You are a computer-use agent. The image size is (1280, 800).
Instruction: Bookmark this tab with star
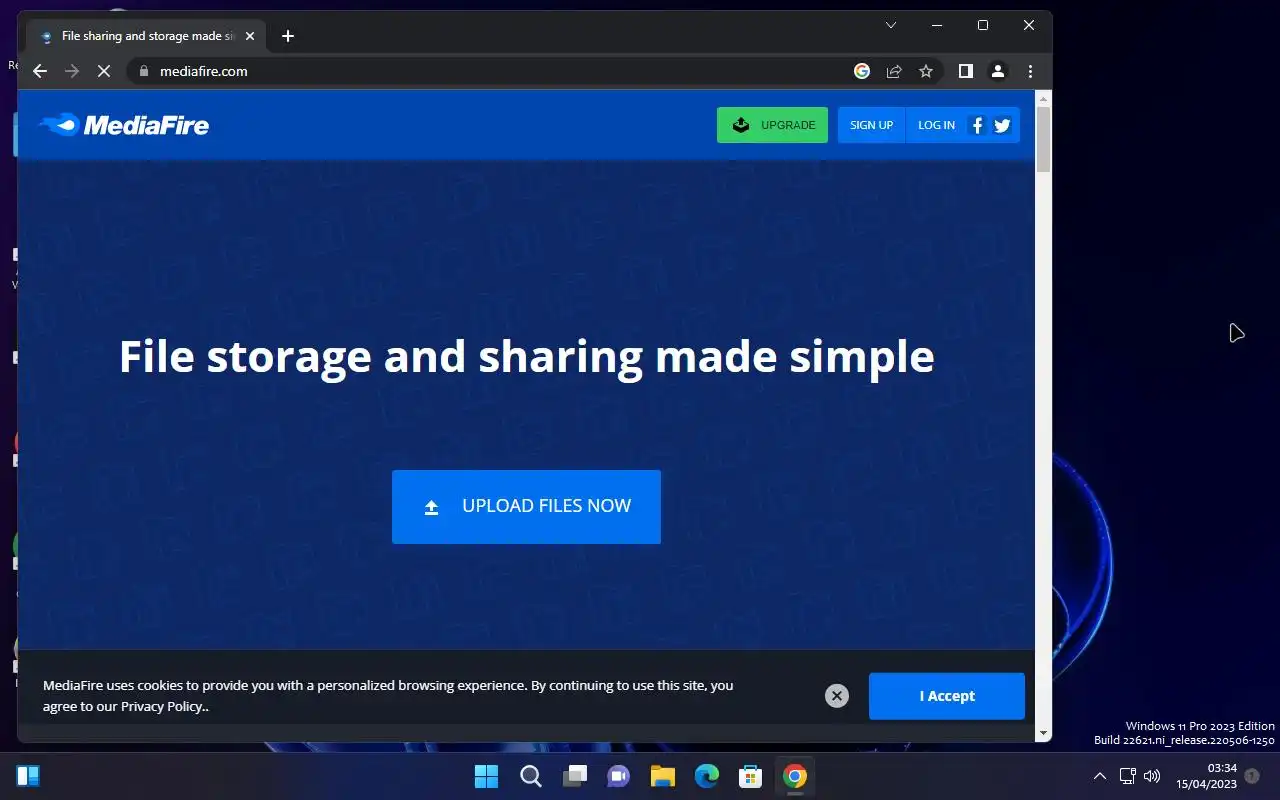(926, 71)
